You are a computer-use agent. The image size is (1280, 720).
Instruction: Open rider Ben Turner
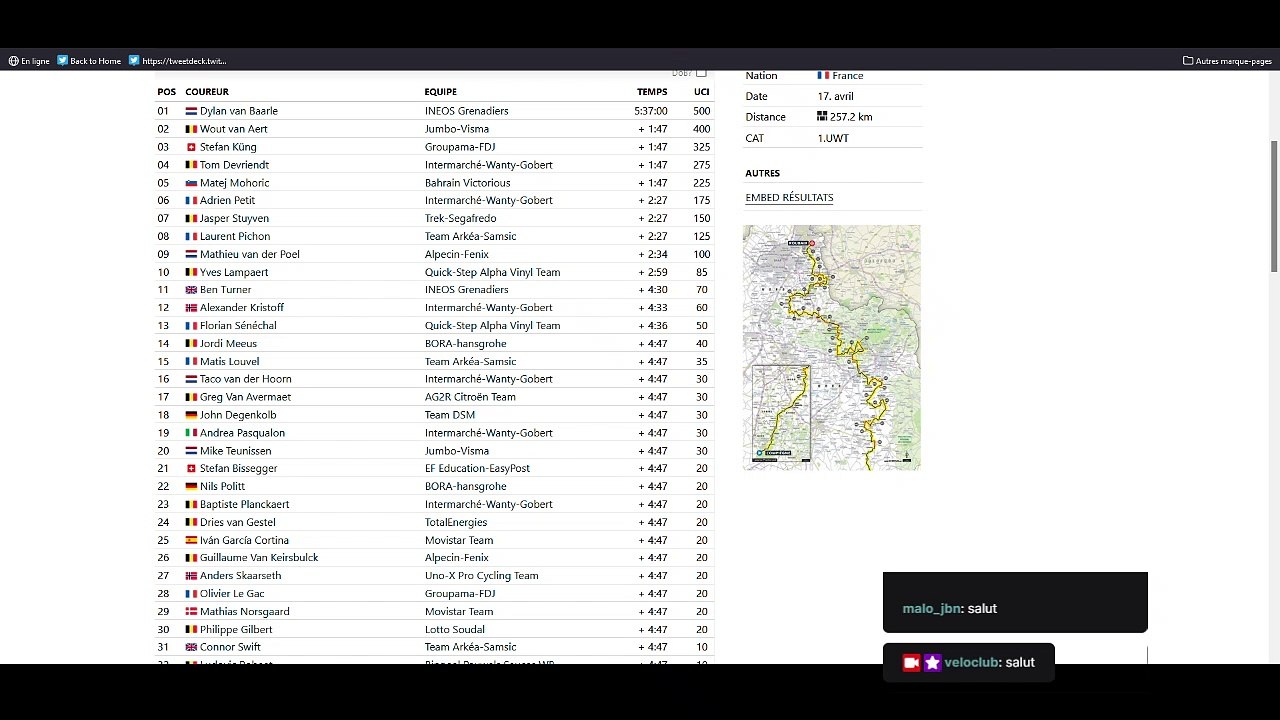(x=226, y=290)
